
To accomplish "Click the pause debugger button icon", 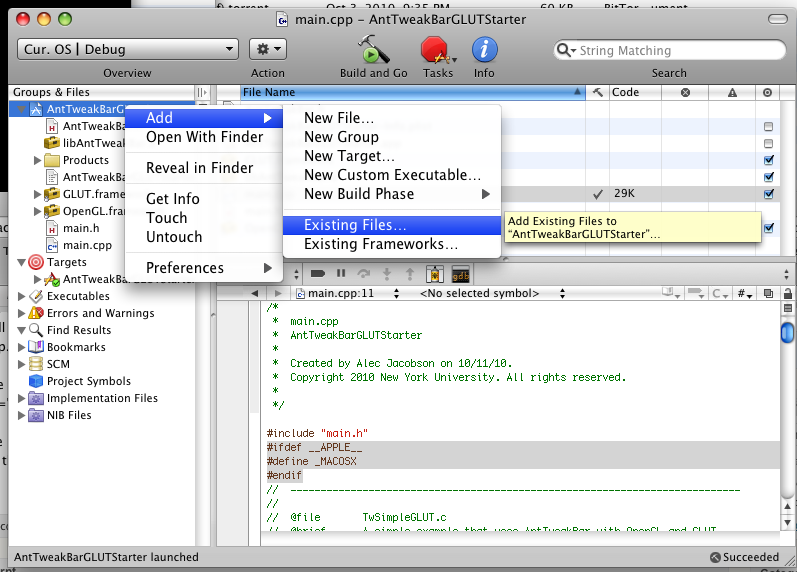I will [341, 273].
